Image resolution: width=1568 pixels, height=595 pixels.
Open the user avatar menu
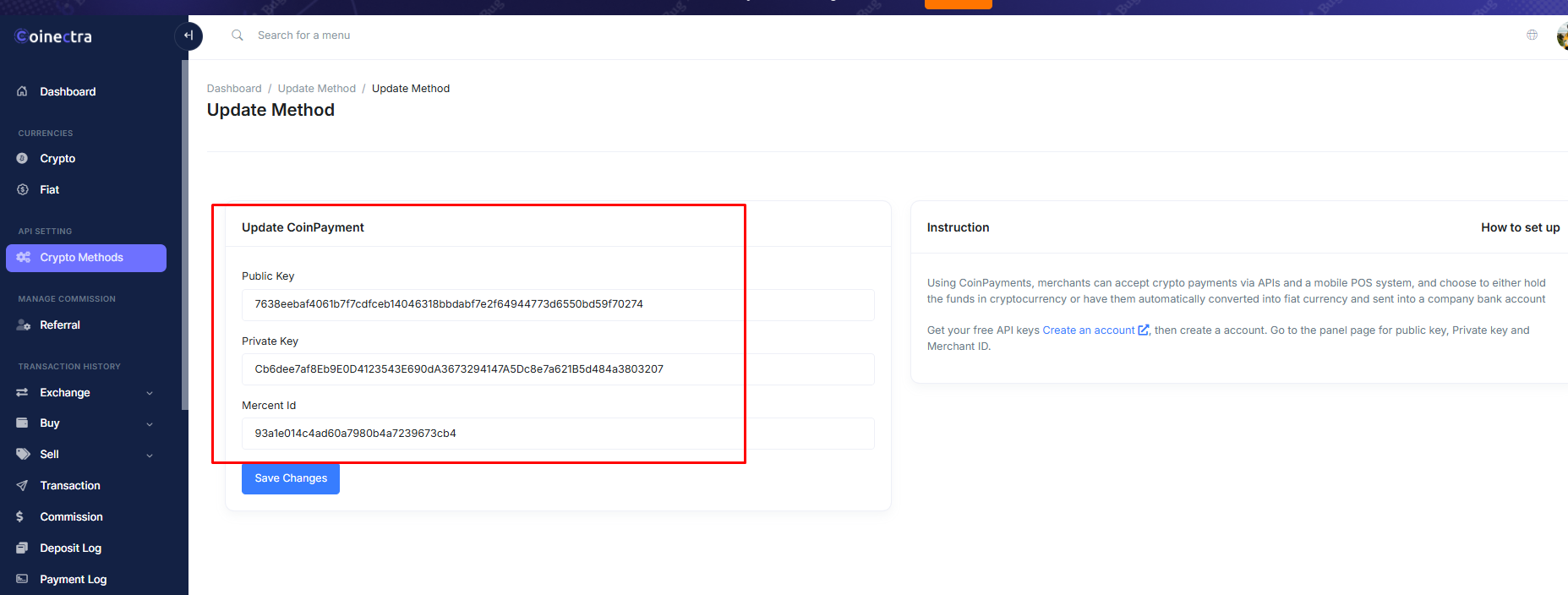coord(1562,36)
